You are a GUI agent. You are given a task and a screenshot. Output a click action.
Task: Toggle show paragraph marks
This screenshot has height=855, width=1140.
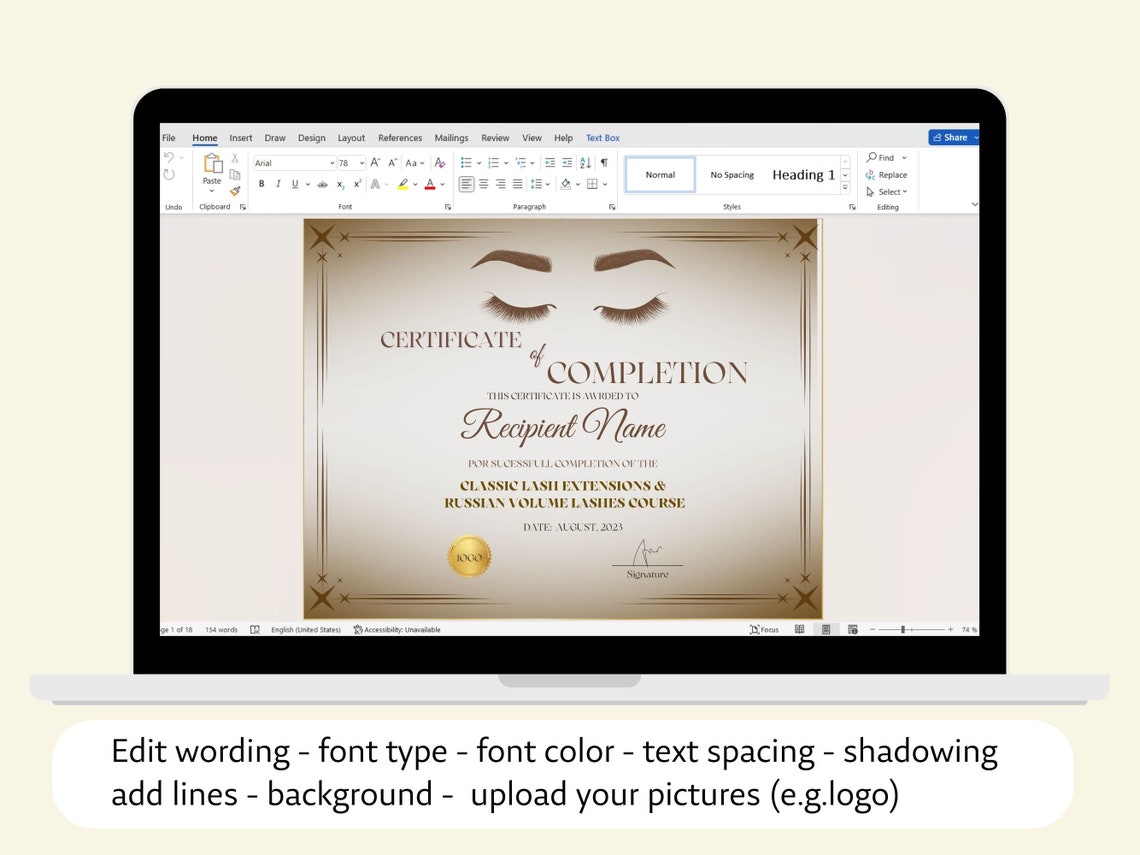[605, 163]
